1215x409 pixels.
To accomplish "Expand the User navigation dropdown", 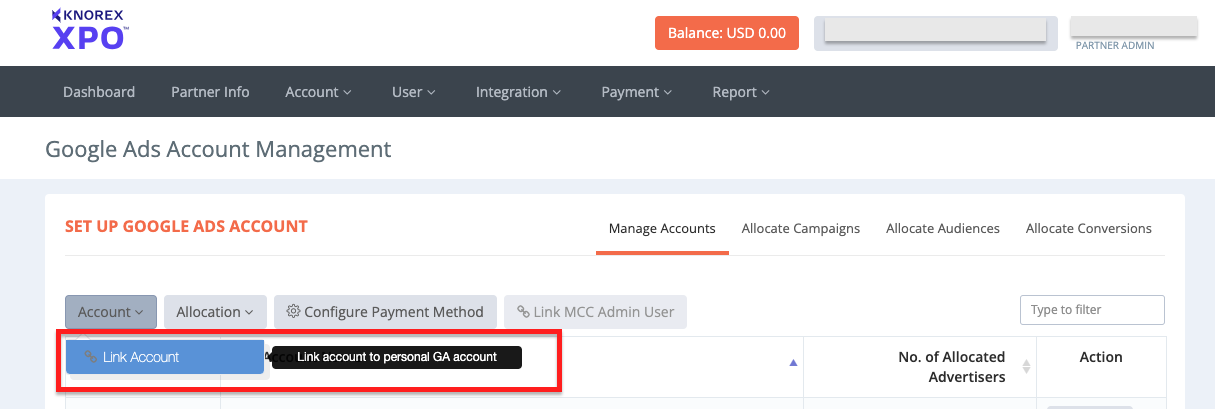I will [x=413, y=92].
